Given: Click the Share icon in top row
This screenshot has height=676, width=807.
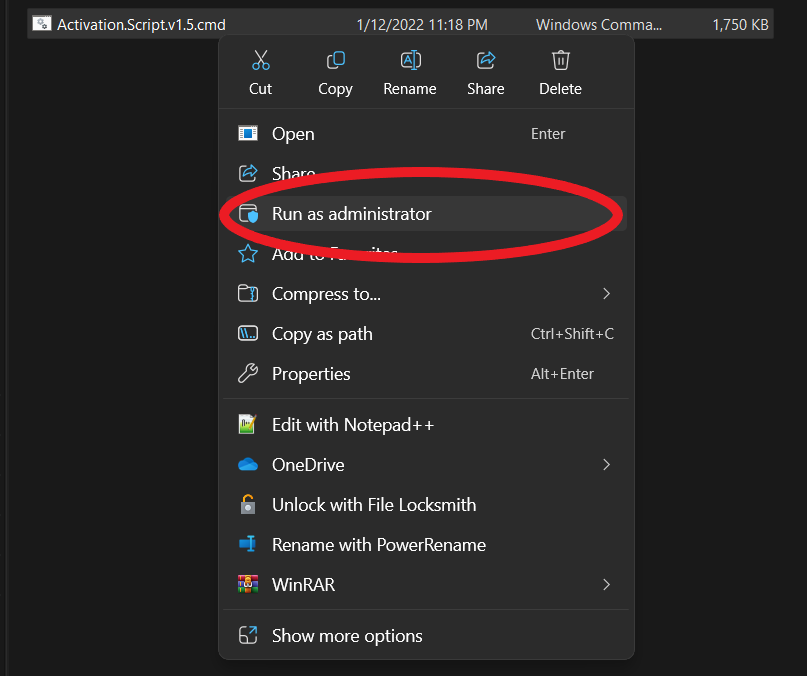Looking at the screenshot, I should [x=486, y=61].
